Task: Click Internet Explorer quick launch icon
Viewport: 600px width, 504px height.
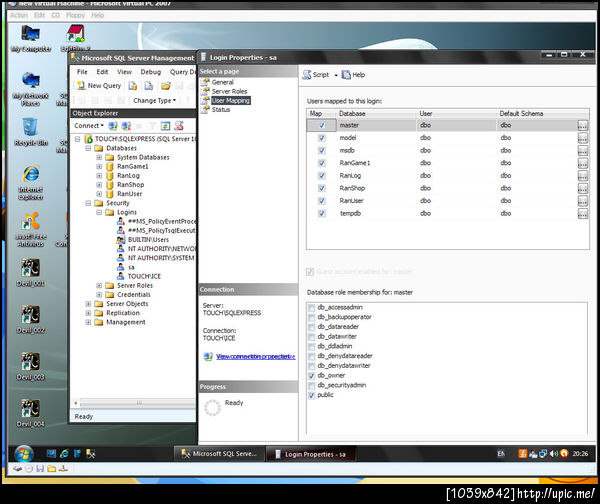Action: click(x=64, y=454)
